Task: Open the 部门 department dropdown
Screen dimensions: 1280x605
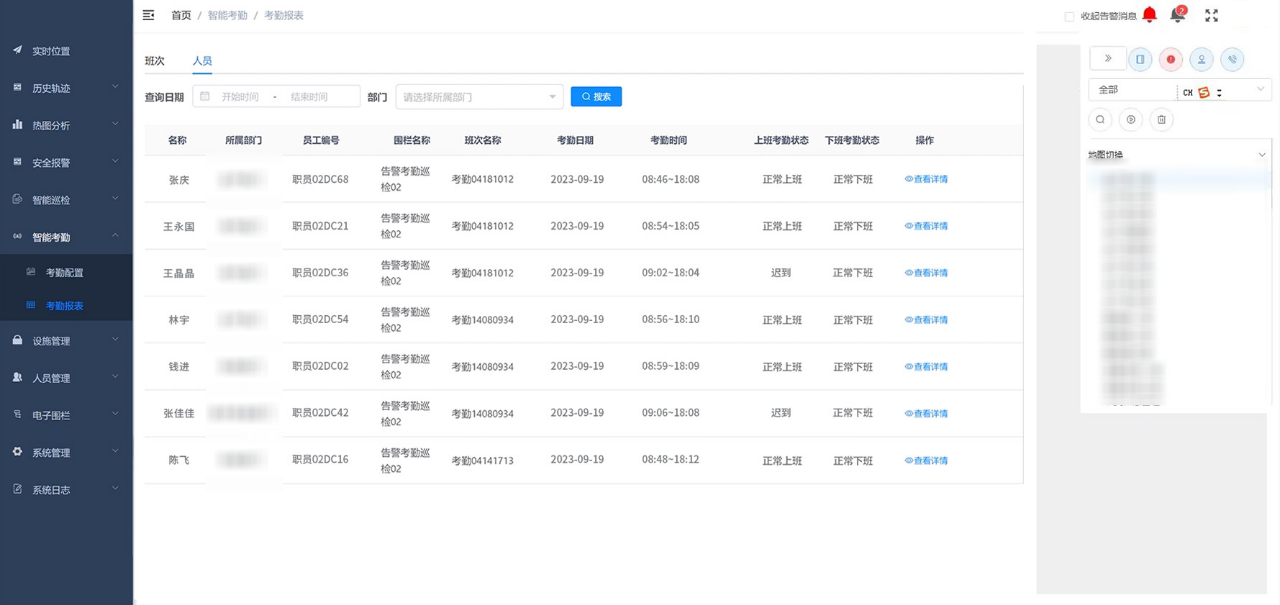Action: [479, 97]
